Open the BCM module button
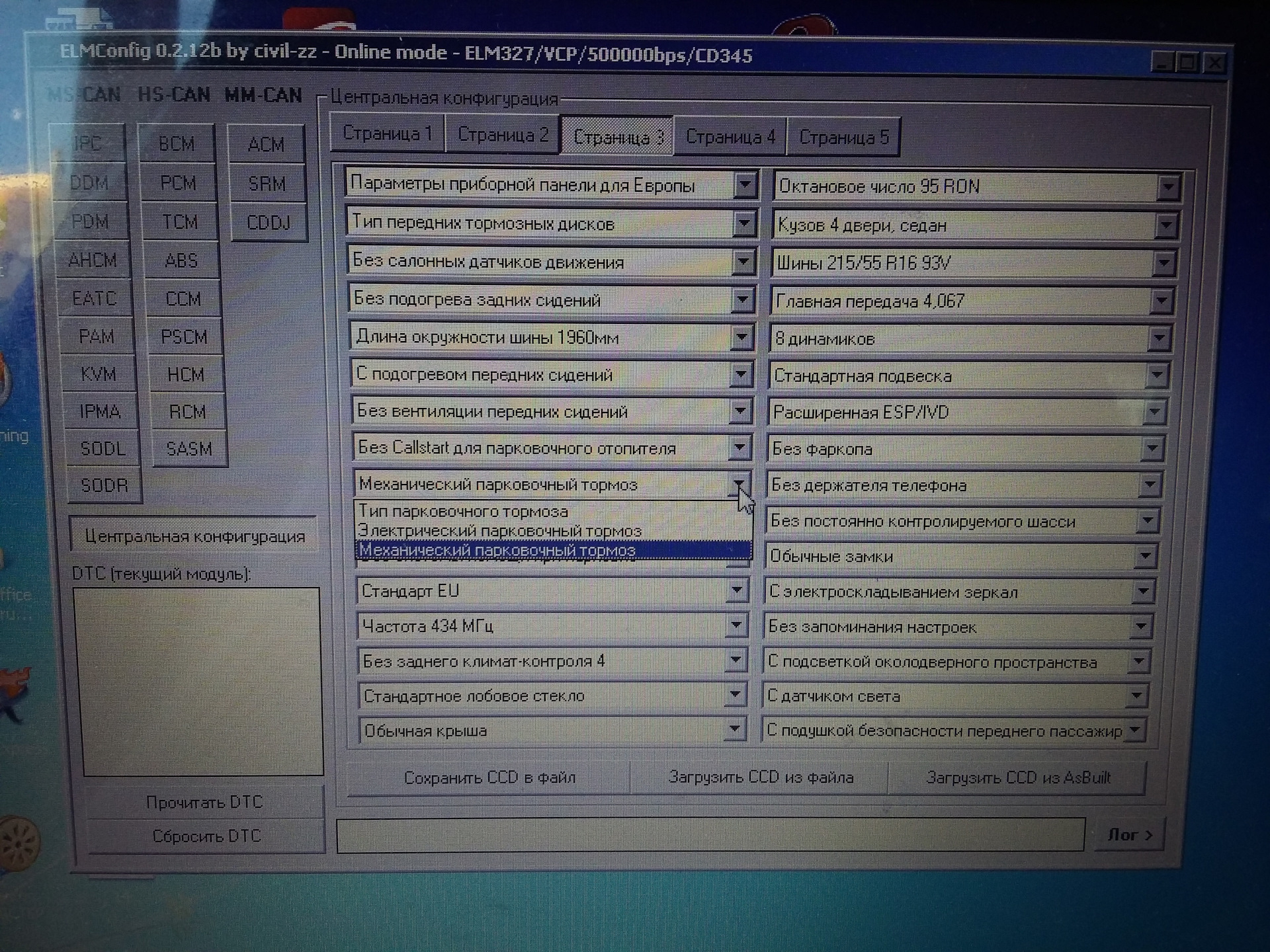1270x952 pixels. 177,143
